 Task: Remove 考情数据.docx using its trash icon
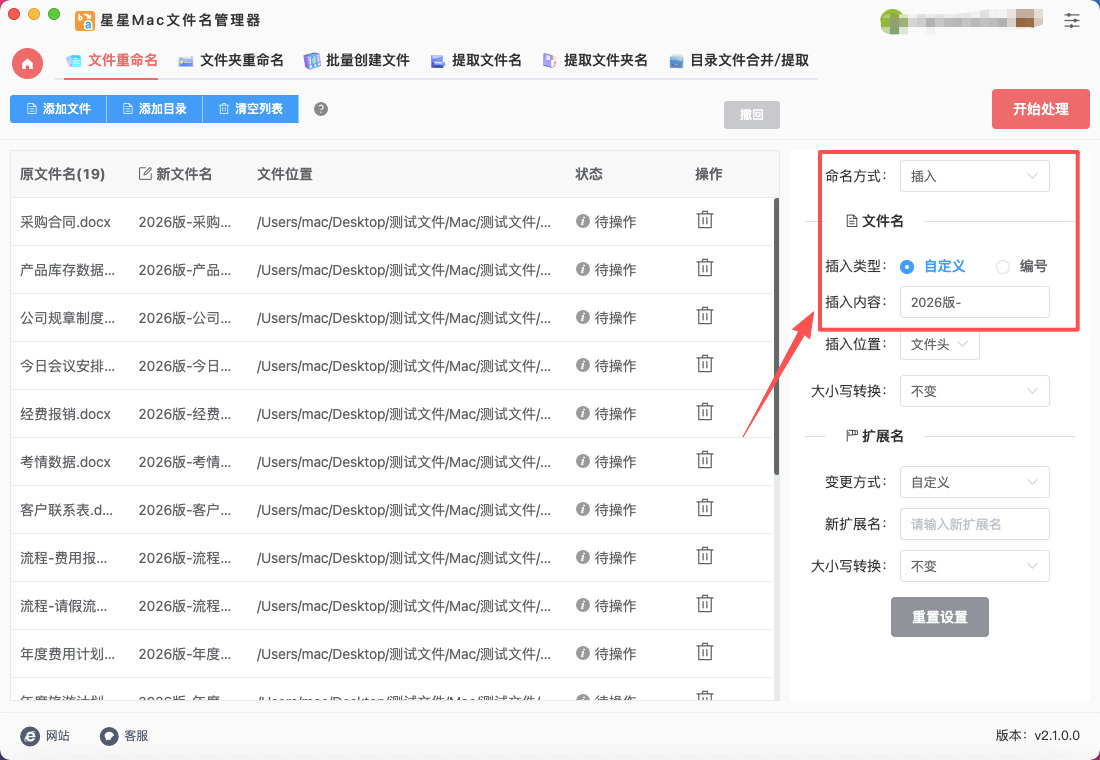705,460
